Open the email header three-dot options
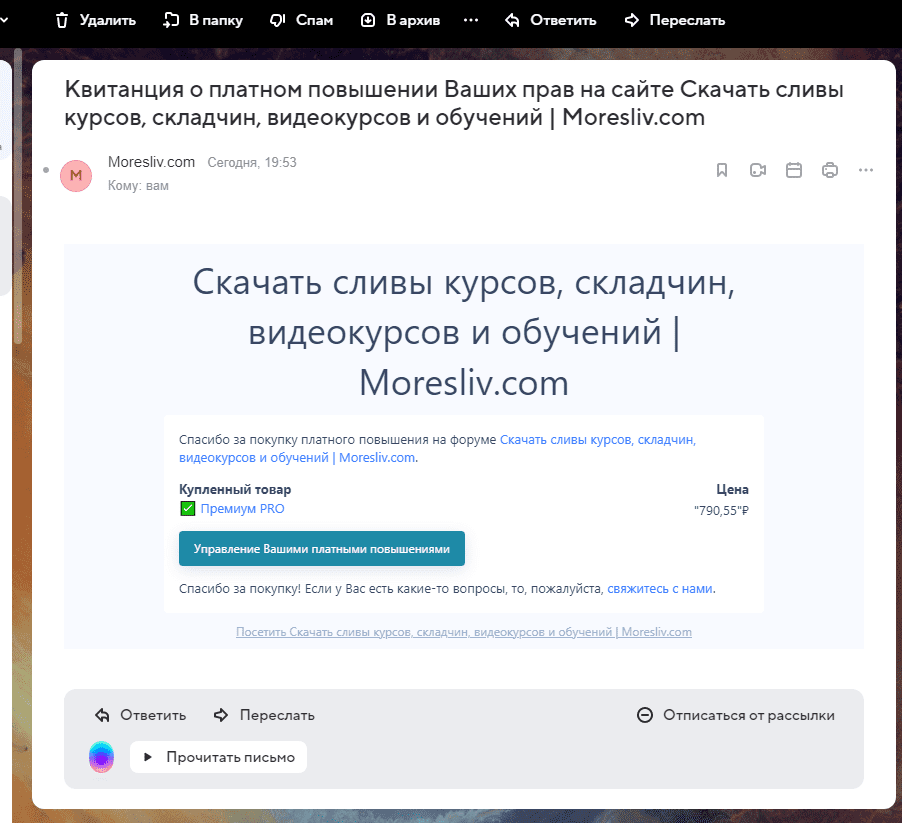 pyautogui.click(x=866, y=170)
